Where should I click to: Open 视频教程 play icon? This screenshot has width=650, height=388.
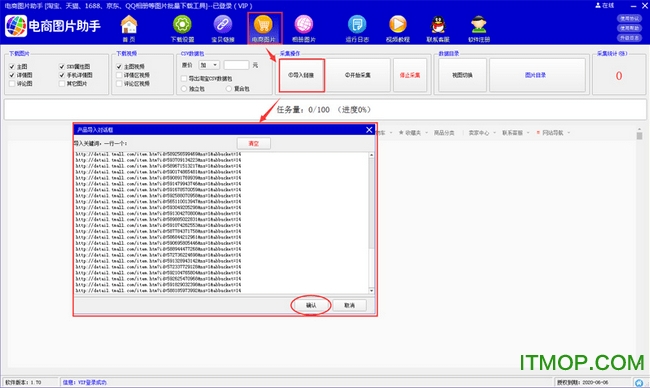coord(398,28)
